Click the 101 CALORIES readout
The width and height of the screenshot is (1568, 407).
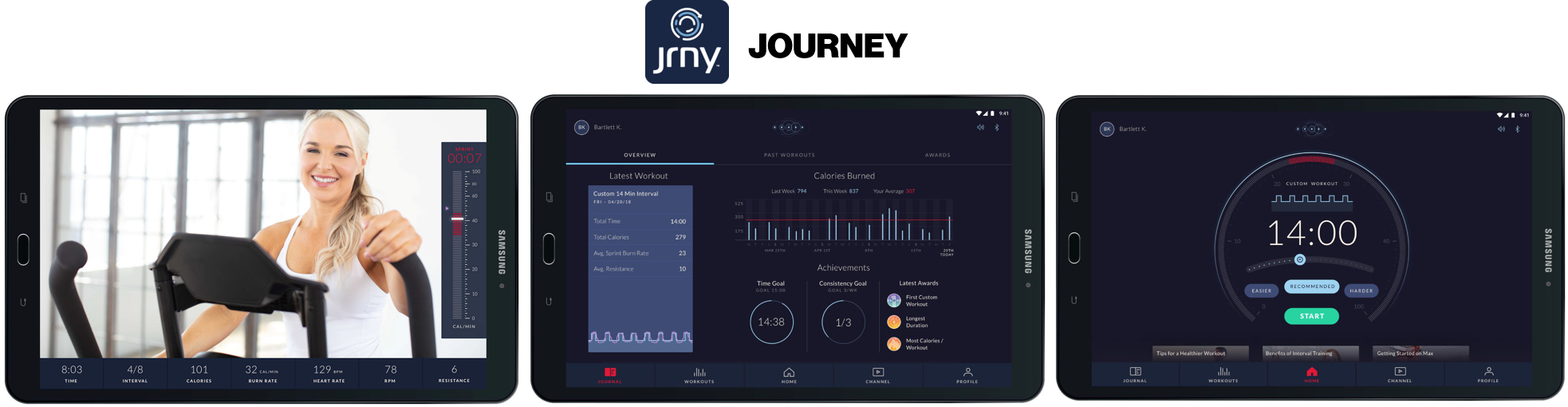199,373
